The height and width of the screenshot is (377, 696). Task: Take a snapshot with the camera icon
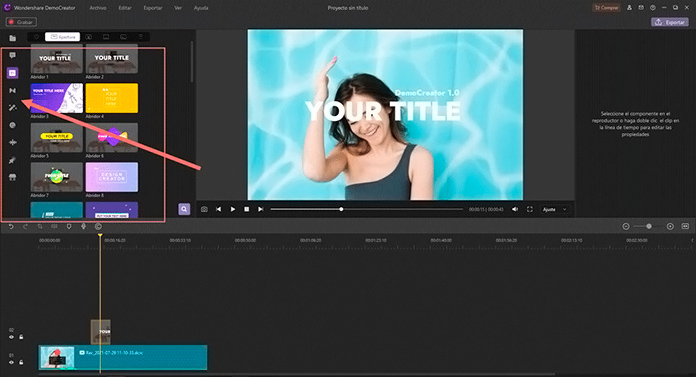pyautogui.click(x=204, y=209)
